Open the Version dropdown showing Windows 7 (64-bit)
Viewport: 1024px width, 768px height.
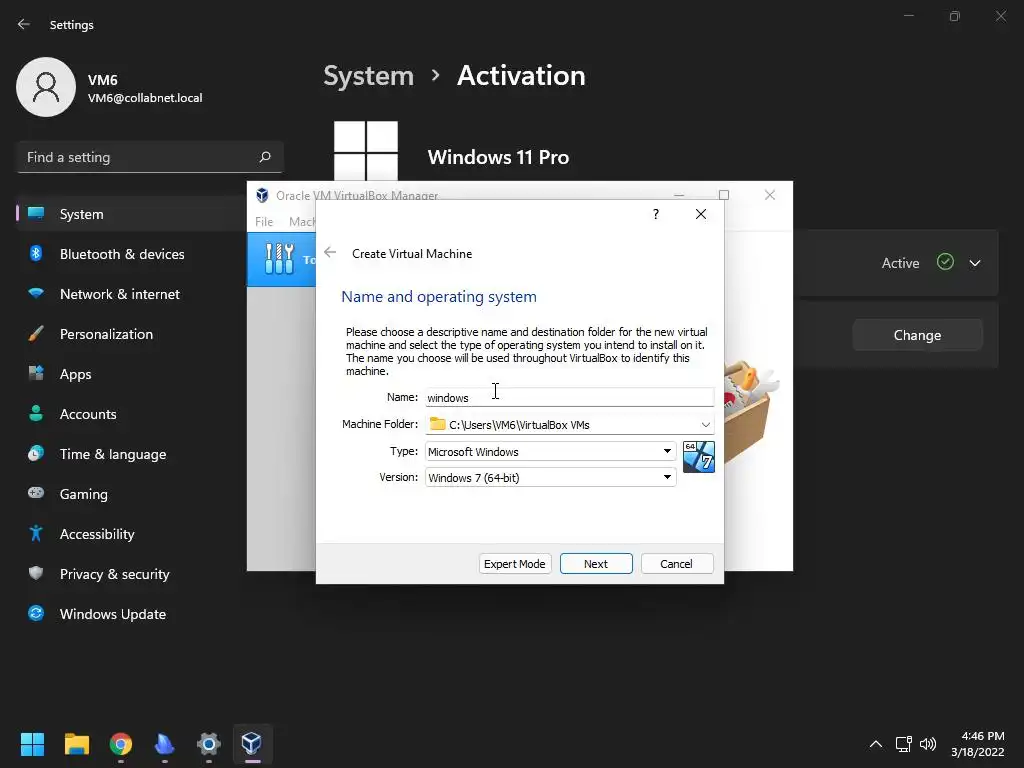551,477
